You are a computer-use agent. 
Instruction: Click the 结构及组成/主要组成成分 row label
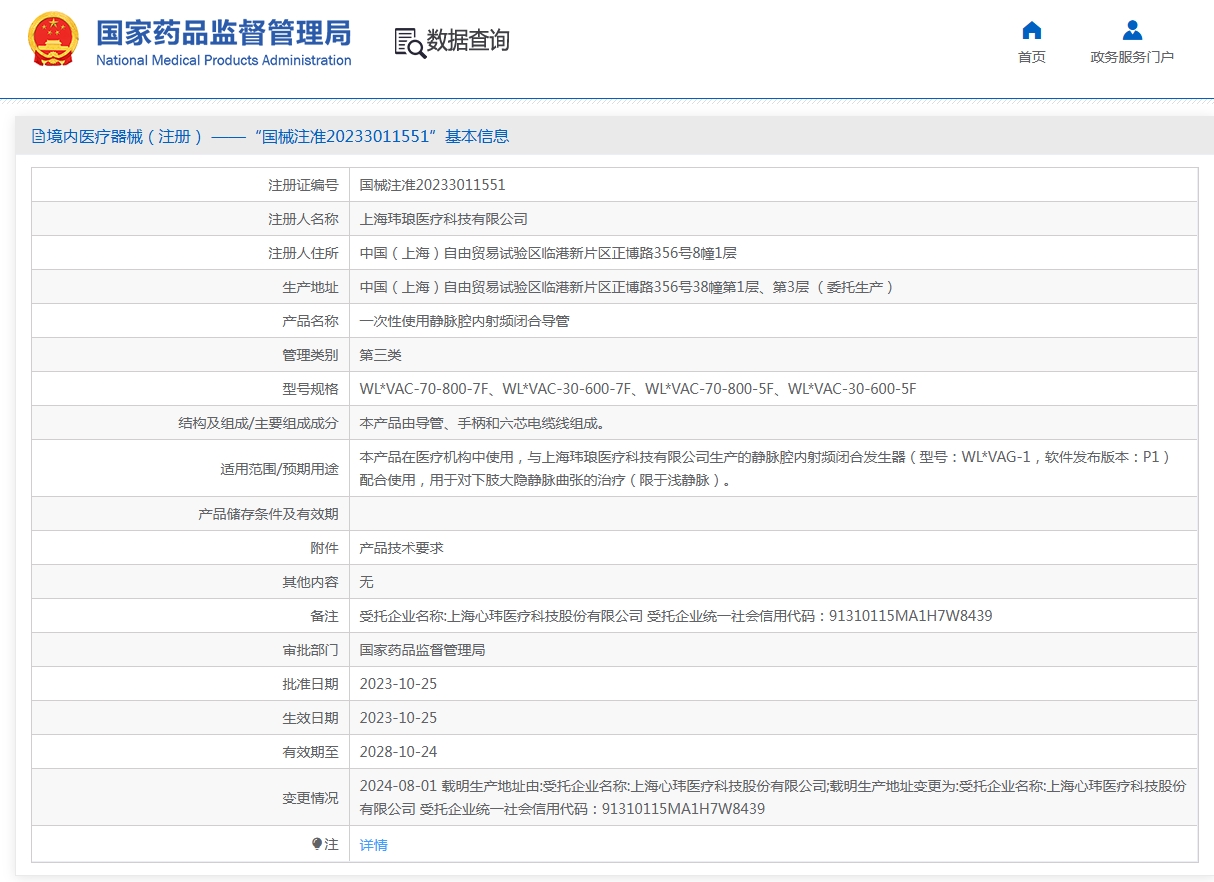(x=258, y=423)
